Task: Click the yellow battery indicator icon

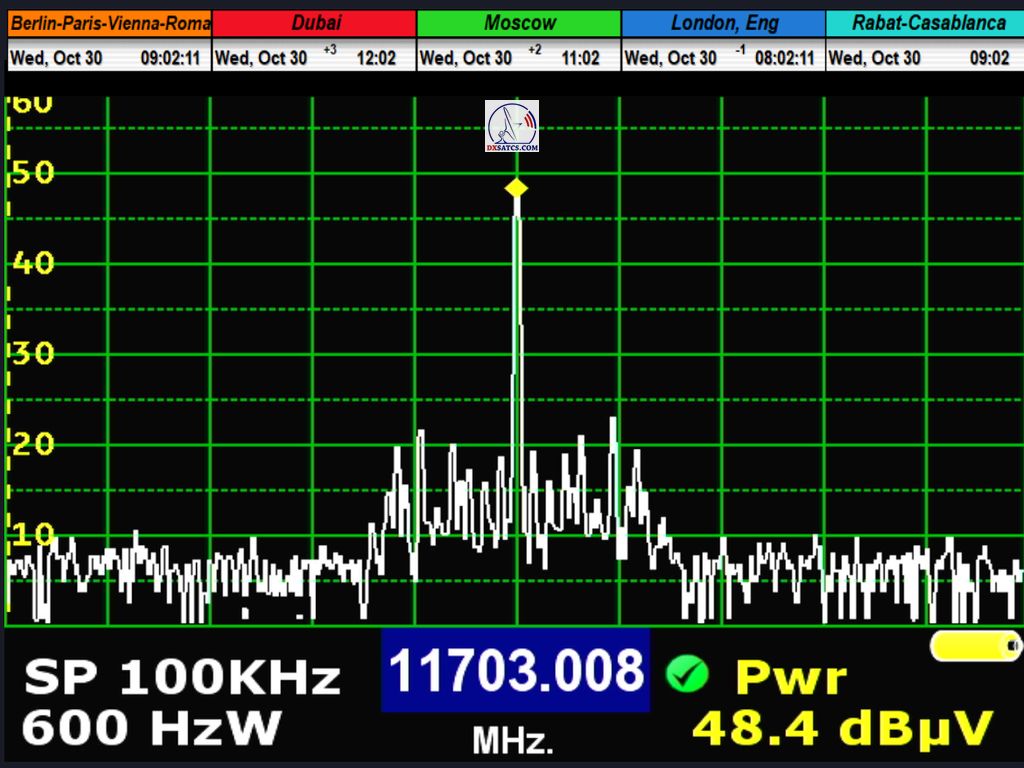Action: 975,646
